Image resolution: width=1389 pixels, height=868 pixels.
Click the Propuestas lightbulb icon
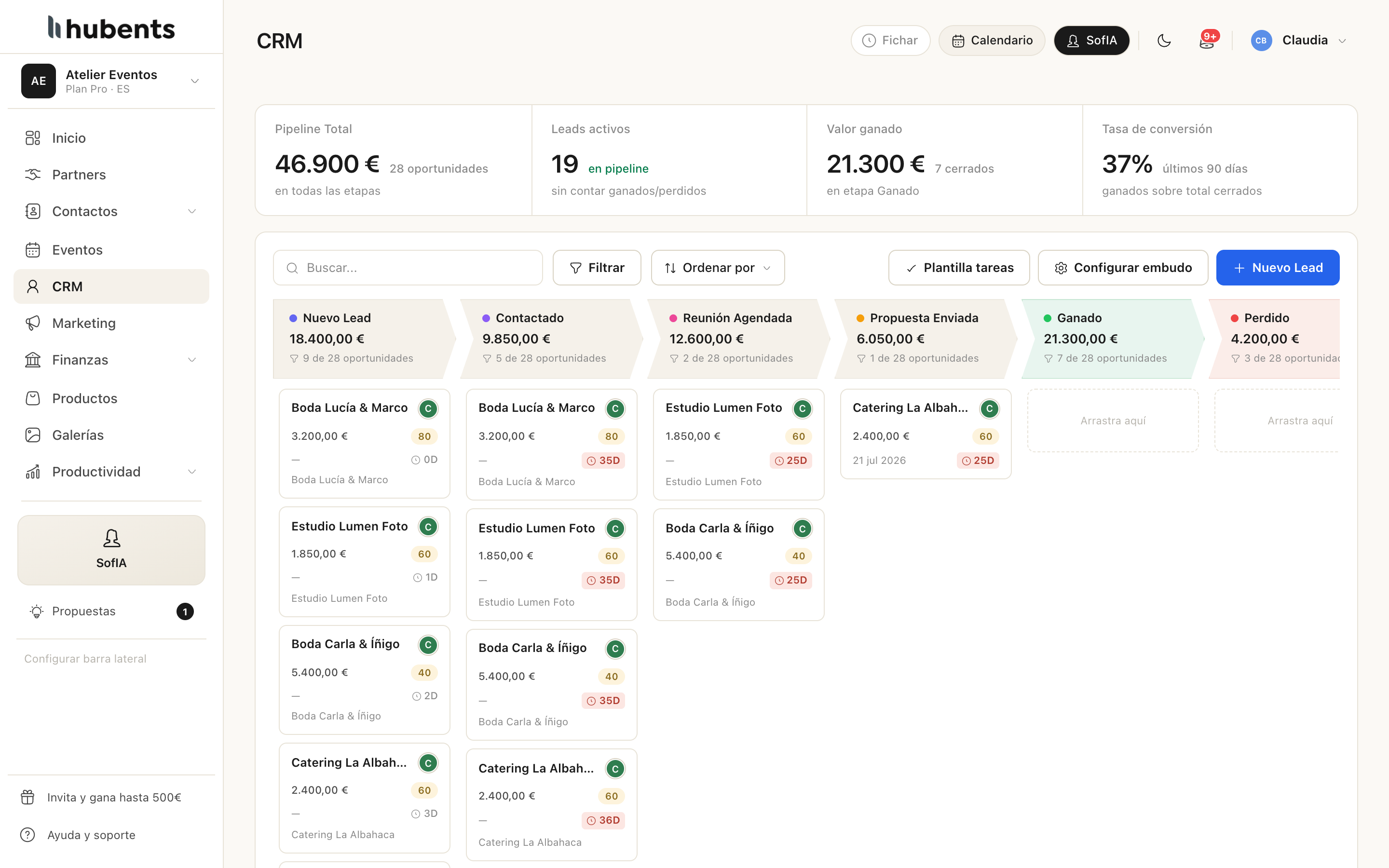pos(37,611)
